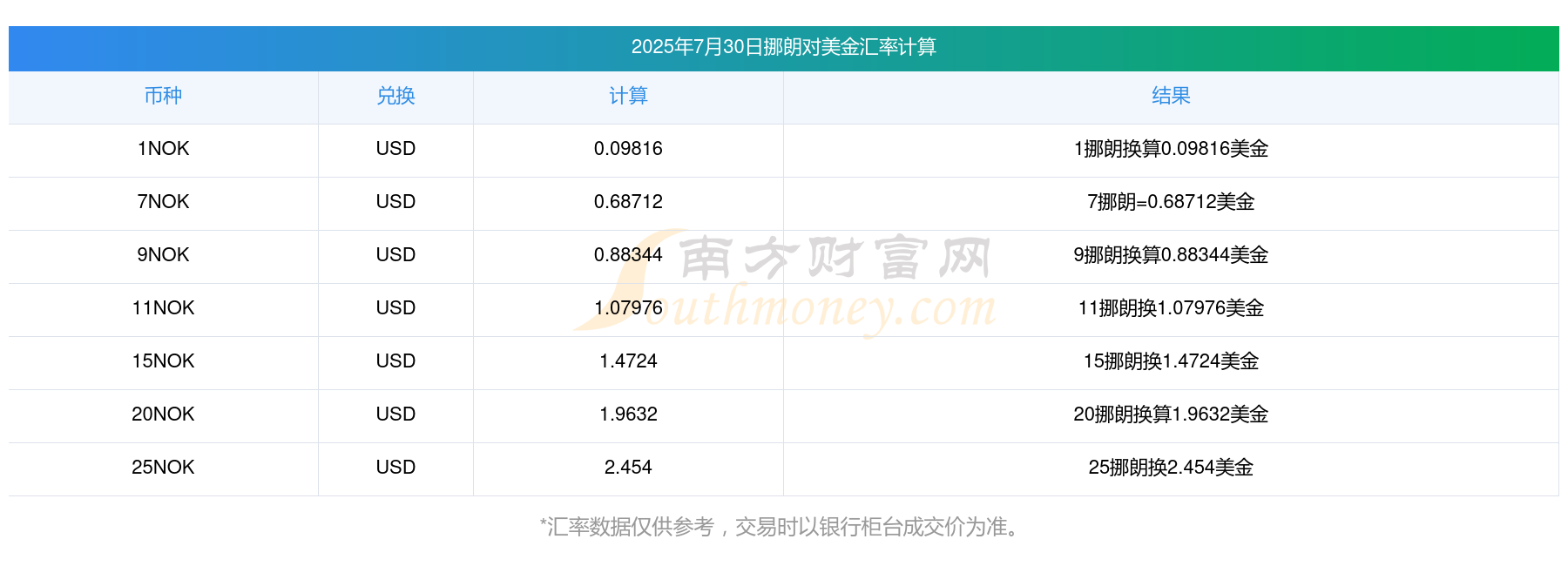Click the value 1.4724 in 计算 column
The width and height of the screenshot is (1568, 566).
628,361
